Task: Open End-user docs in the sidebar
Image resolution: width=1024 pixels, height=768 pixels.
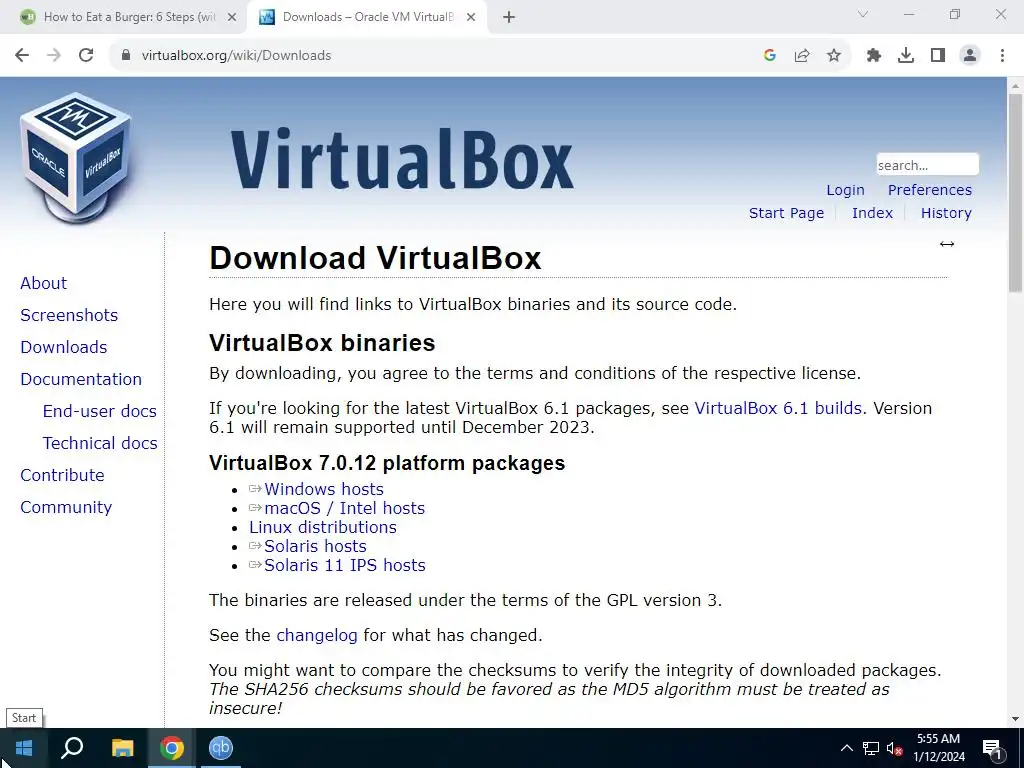Action: click(100, 411)
